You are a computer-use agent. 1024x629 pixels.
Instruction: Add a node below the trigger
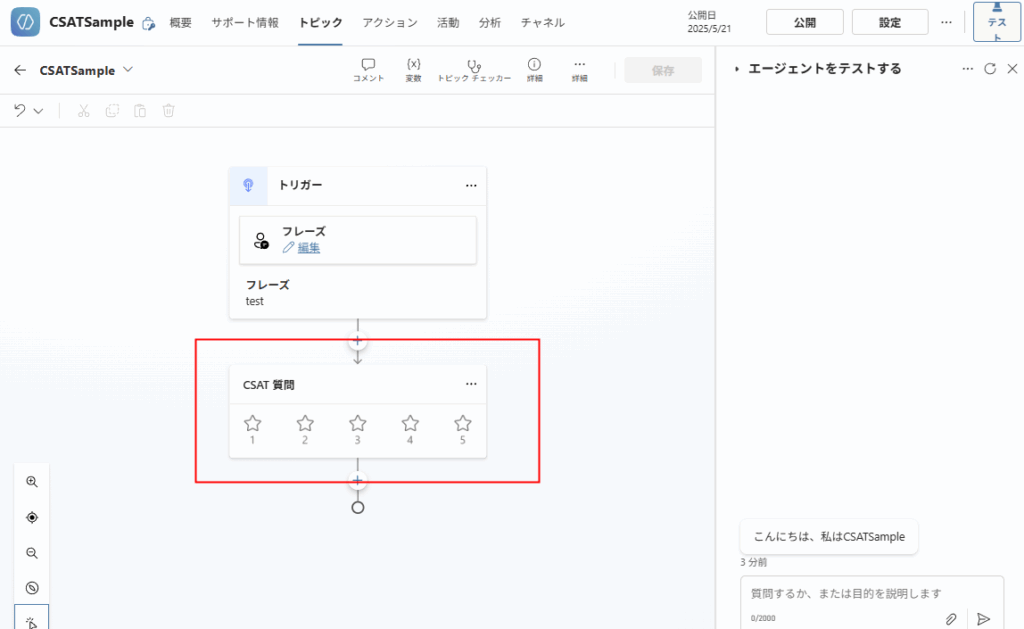357,340
